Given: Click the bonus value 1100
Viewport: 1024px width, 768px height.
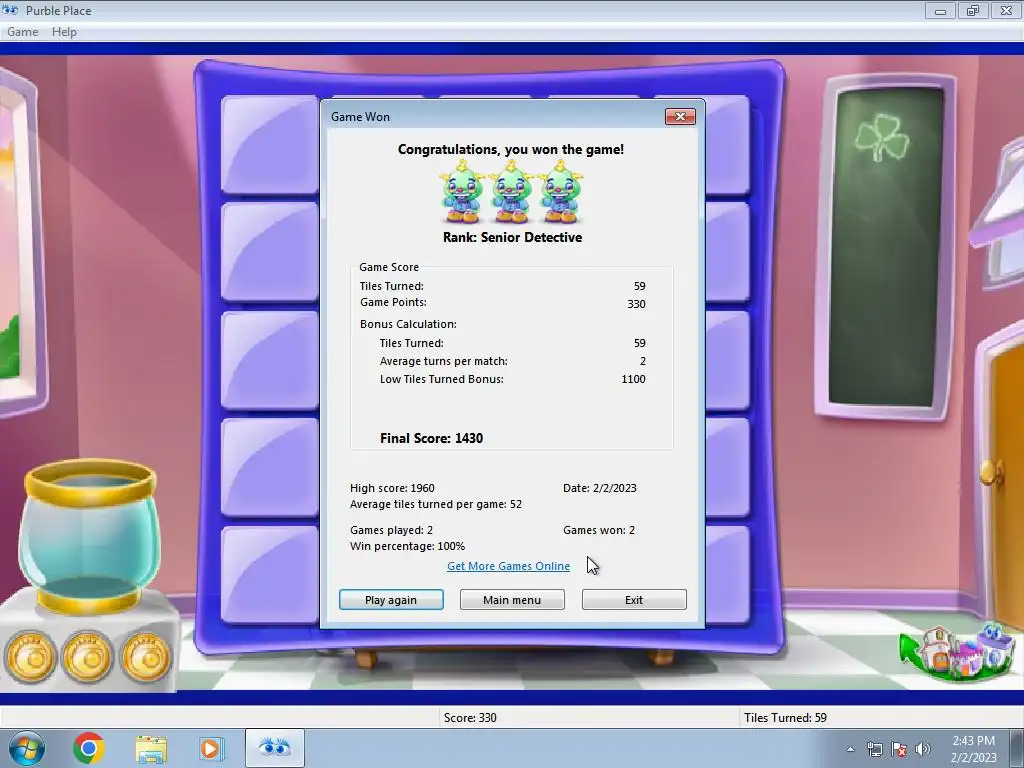Looking at the screenshot, I should click(633, 379).
